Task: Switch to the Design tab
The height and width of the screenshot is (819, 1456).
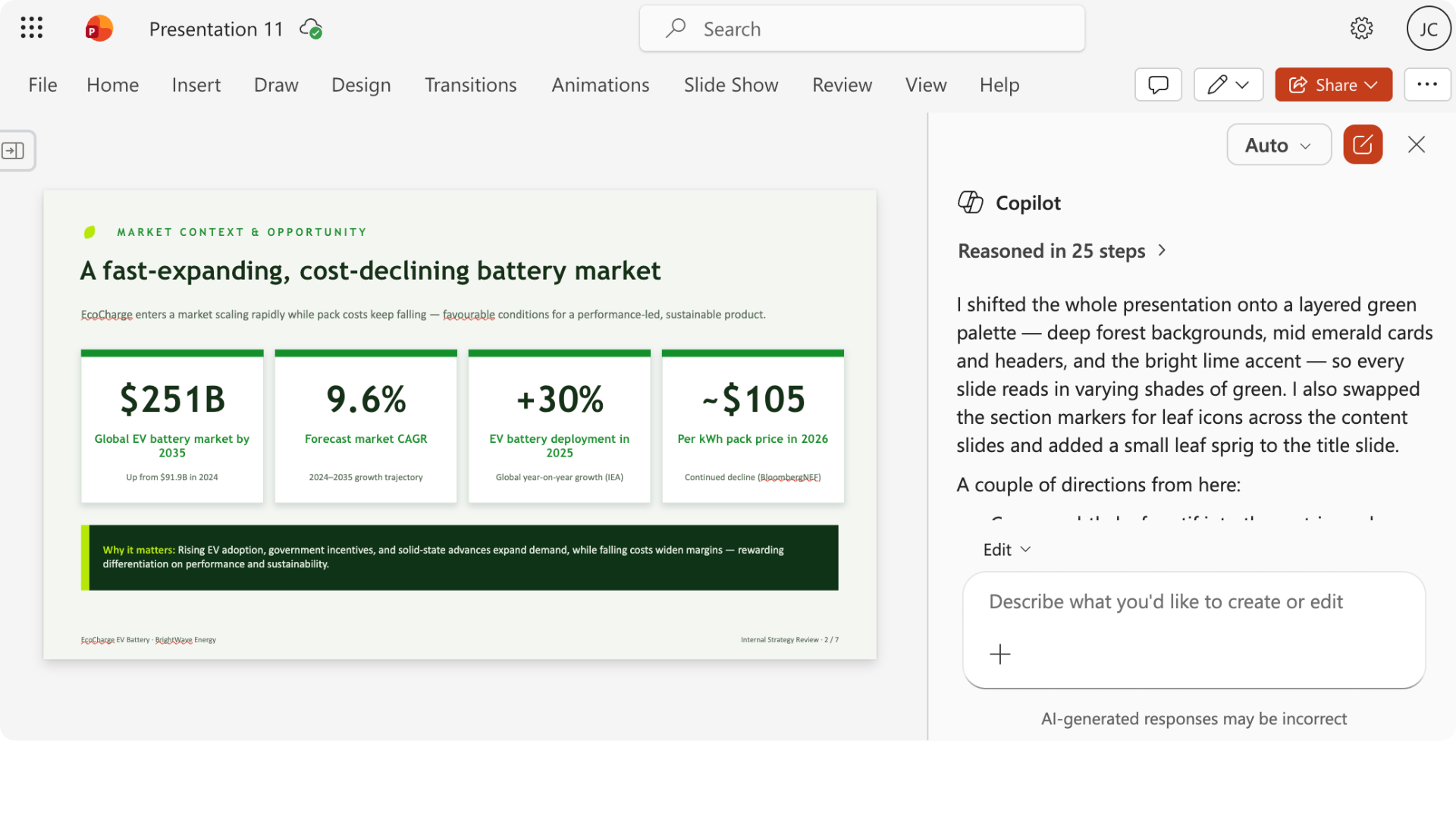Action: (x=361, y=85)
